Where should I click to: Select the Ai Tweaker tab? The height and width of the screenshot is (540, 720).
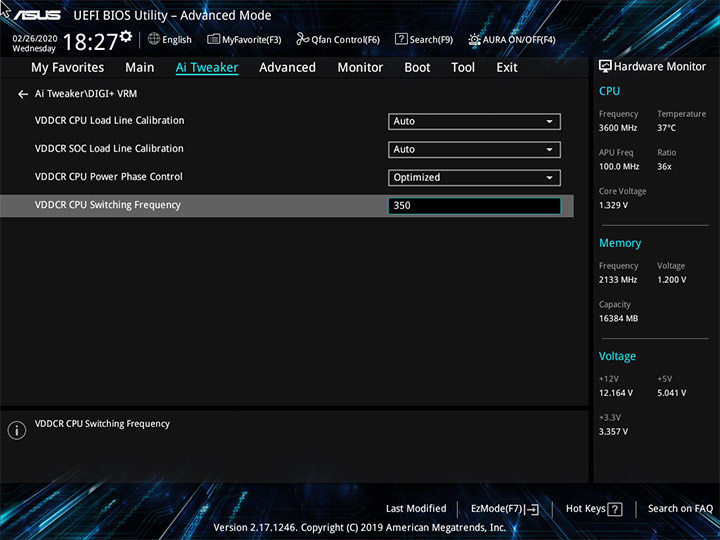[207, 68]
